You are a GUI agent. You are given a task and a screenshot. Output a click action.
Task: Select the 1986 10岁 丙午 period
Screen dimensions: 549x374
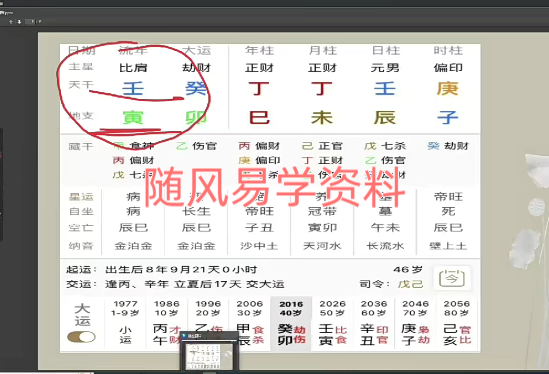(x=167, y=323)
